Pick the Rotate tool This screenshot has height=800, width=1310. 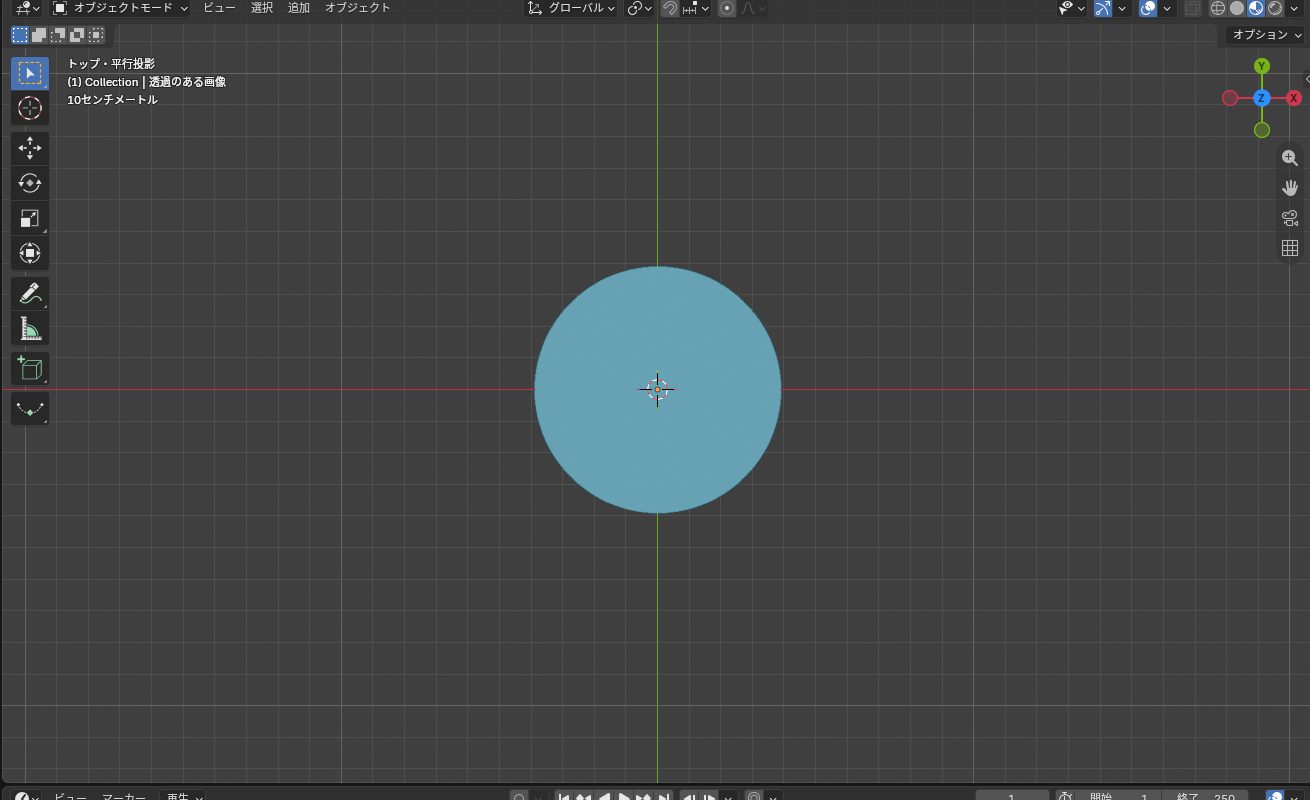pos(30,183)
